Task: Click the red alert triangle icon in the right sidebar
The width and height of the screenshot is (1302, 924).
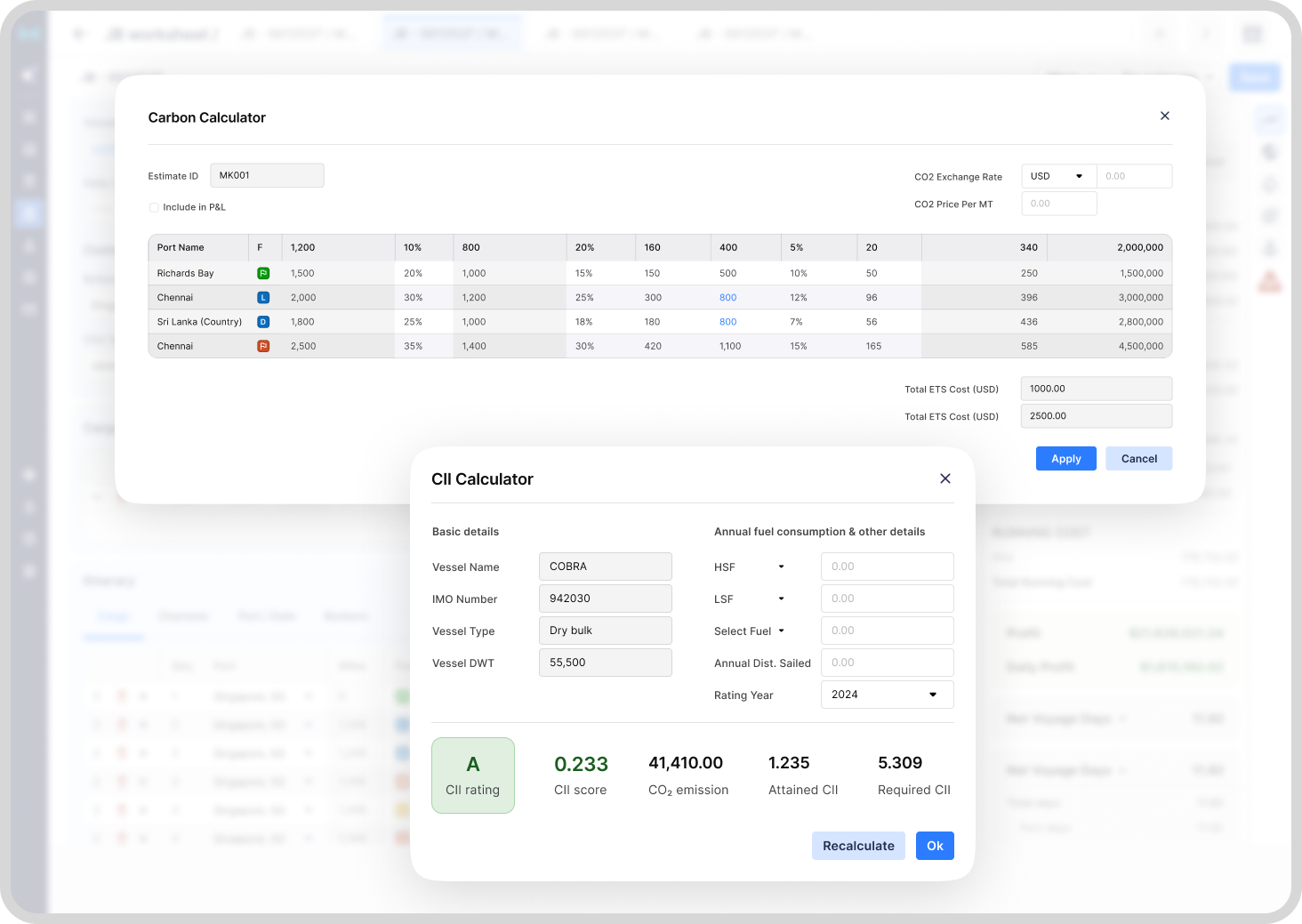Action: coord(1270,282)
